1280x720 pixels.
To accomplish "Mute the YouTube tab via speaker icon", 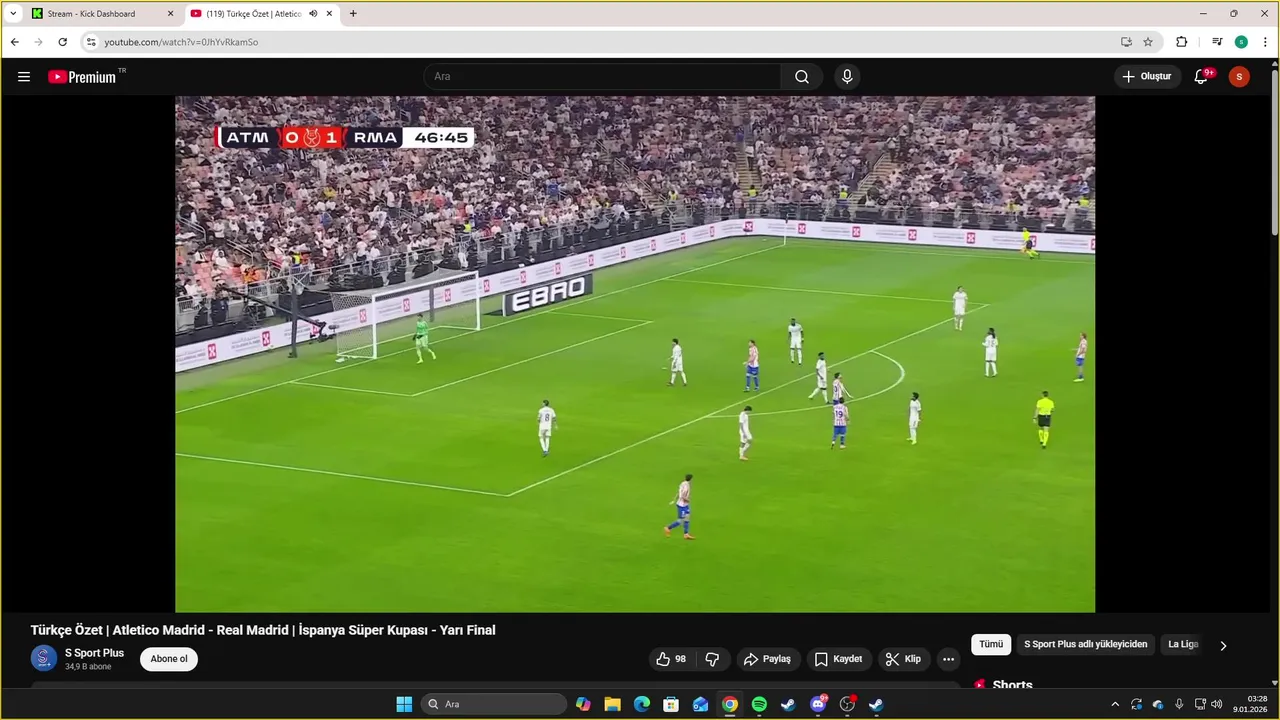I will [313, 14].
